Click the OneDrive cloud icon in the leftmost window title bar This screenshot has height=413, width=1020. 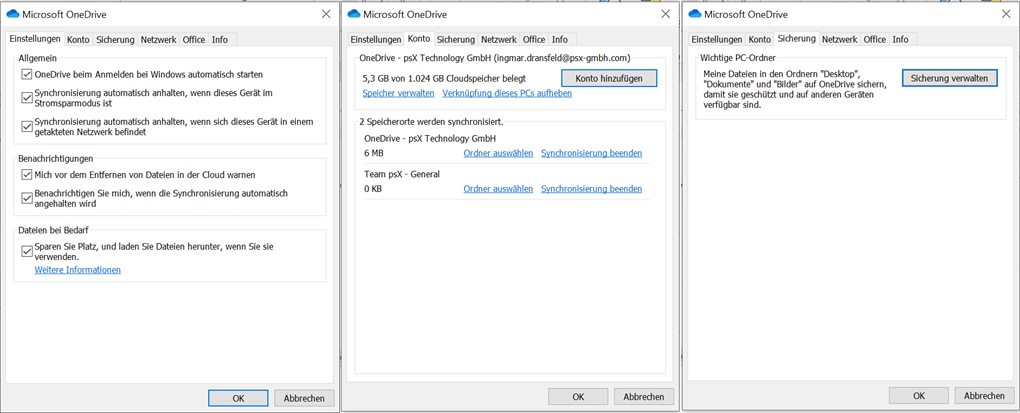click(x=13, y=14)
